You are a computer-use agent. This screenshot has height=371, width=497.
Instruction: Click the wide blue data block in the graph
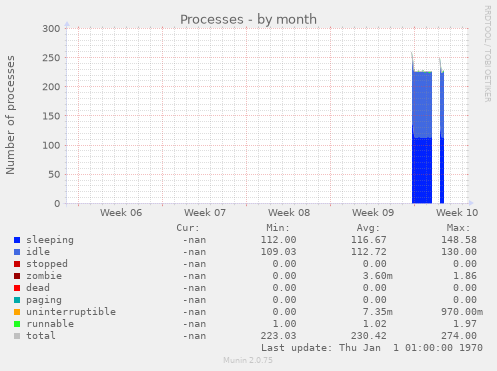[x=422, y=137]
